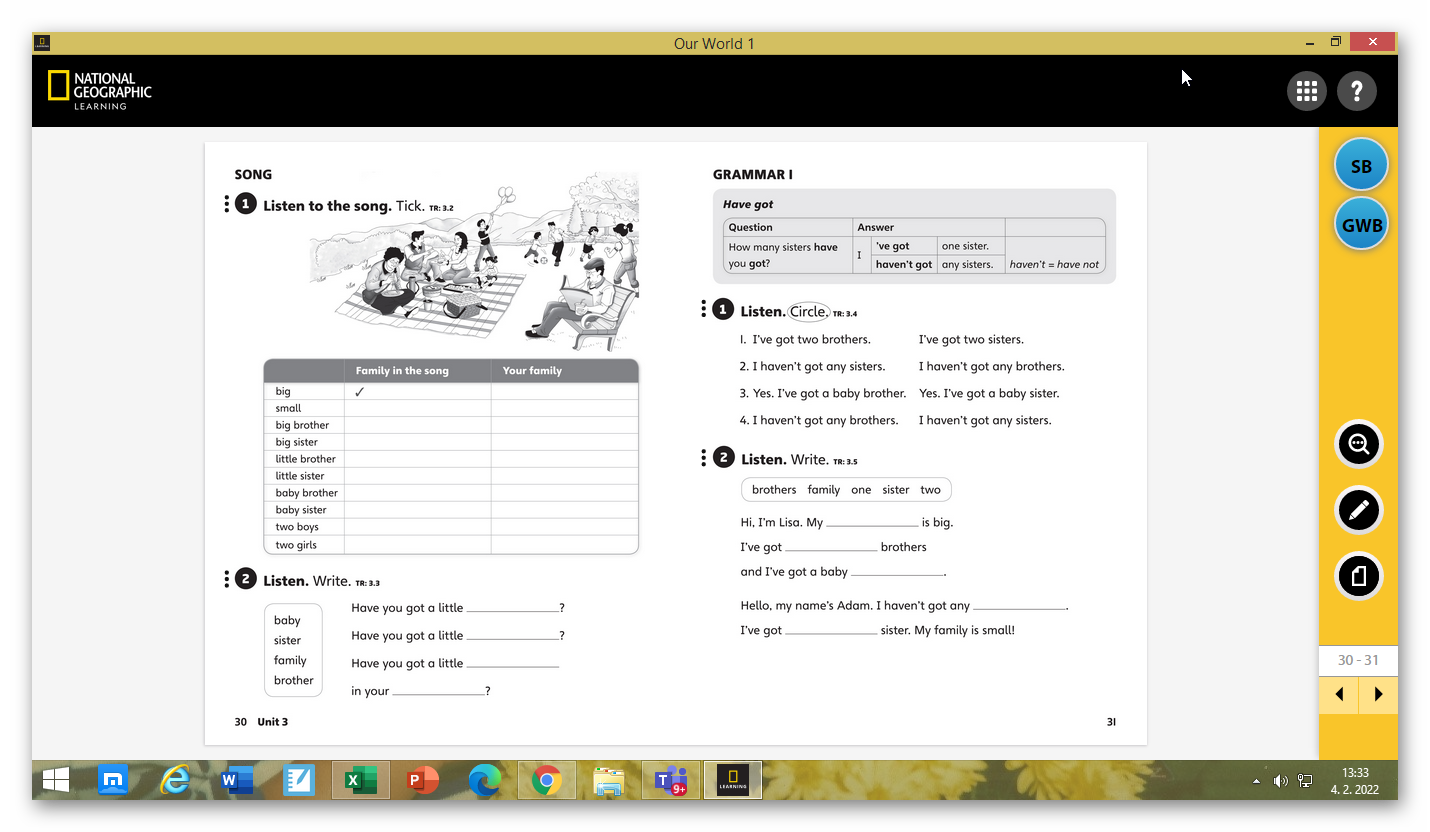Viewport: 1430px width, 832px height.
Task: Click the 'big brother' table row label
Action: (x=302, y=425)
